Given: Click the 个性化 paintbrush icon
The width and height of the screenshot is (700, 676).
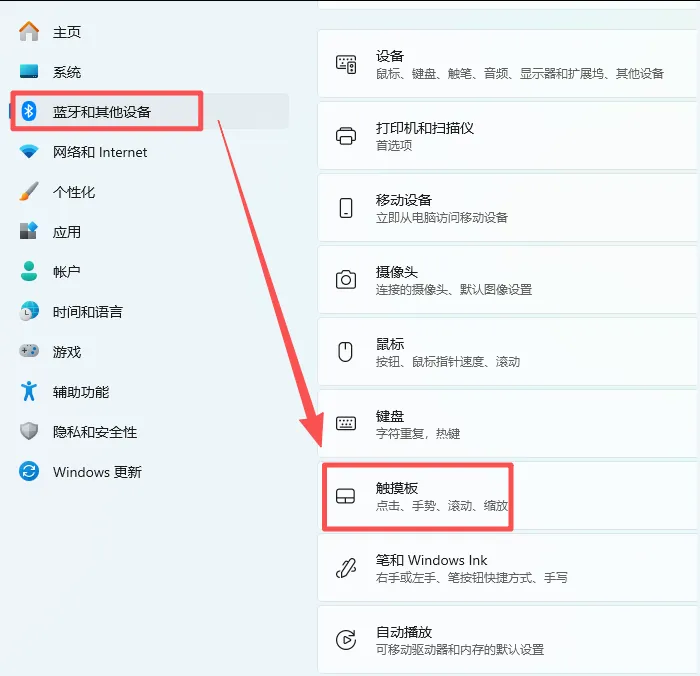Looking at the screenshot, I should pos(29,191).
